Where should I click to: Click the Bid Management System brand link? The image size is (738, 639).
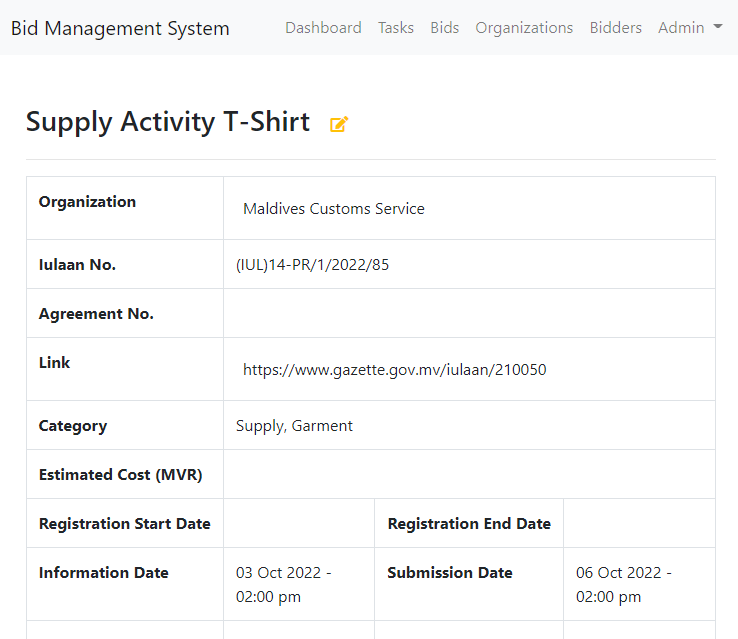pos(120,28)
